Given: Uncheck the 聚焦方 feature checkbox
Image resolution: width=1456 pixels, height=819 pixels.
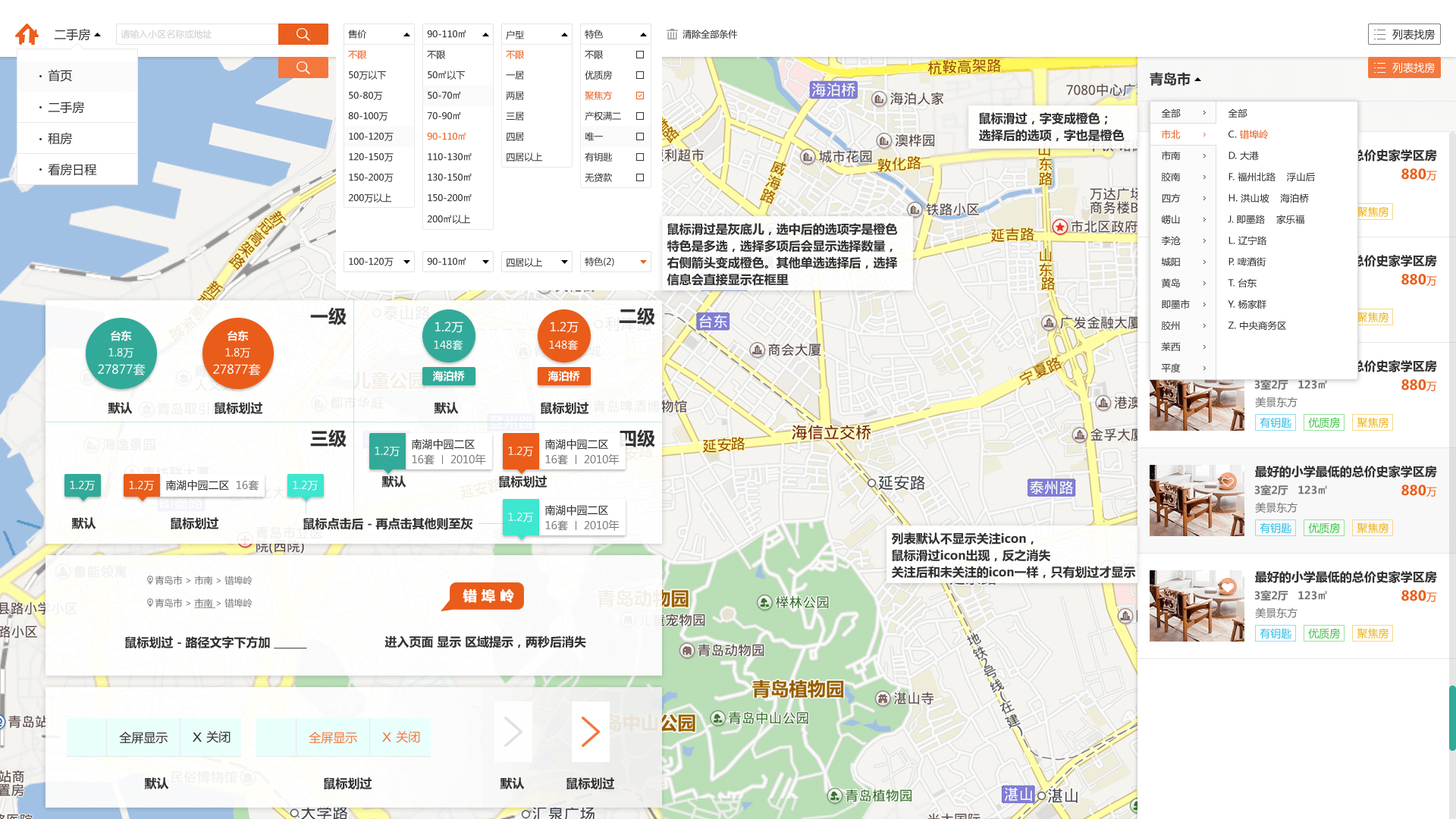Looking at the screenshot, I should 640,96.
